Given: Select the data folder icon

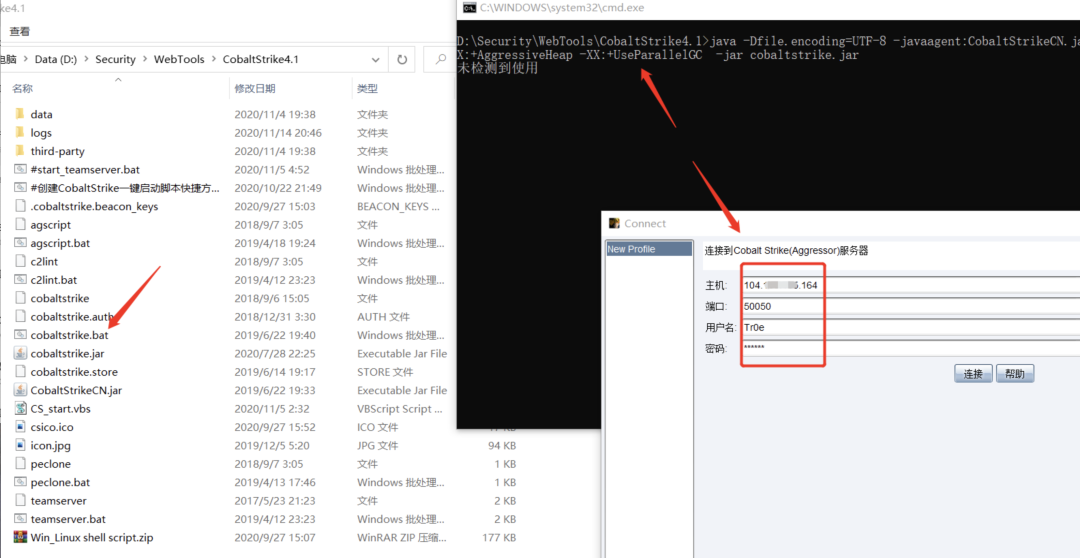Looking at the screenshot, I should pyautogui.click(x=20, y=114).
